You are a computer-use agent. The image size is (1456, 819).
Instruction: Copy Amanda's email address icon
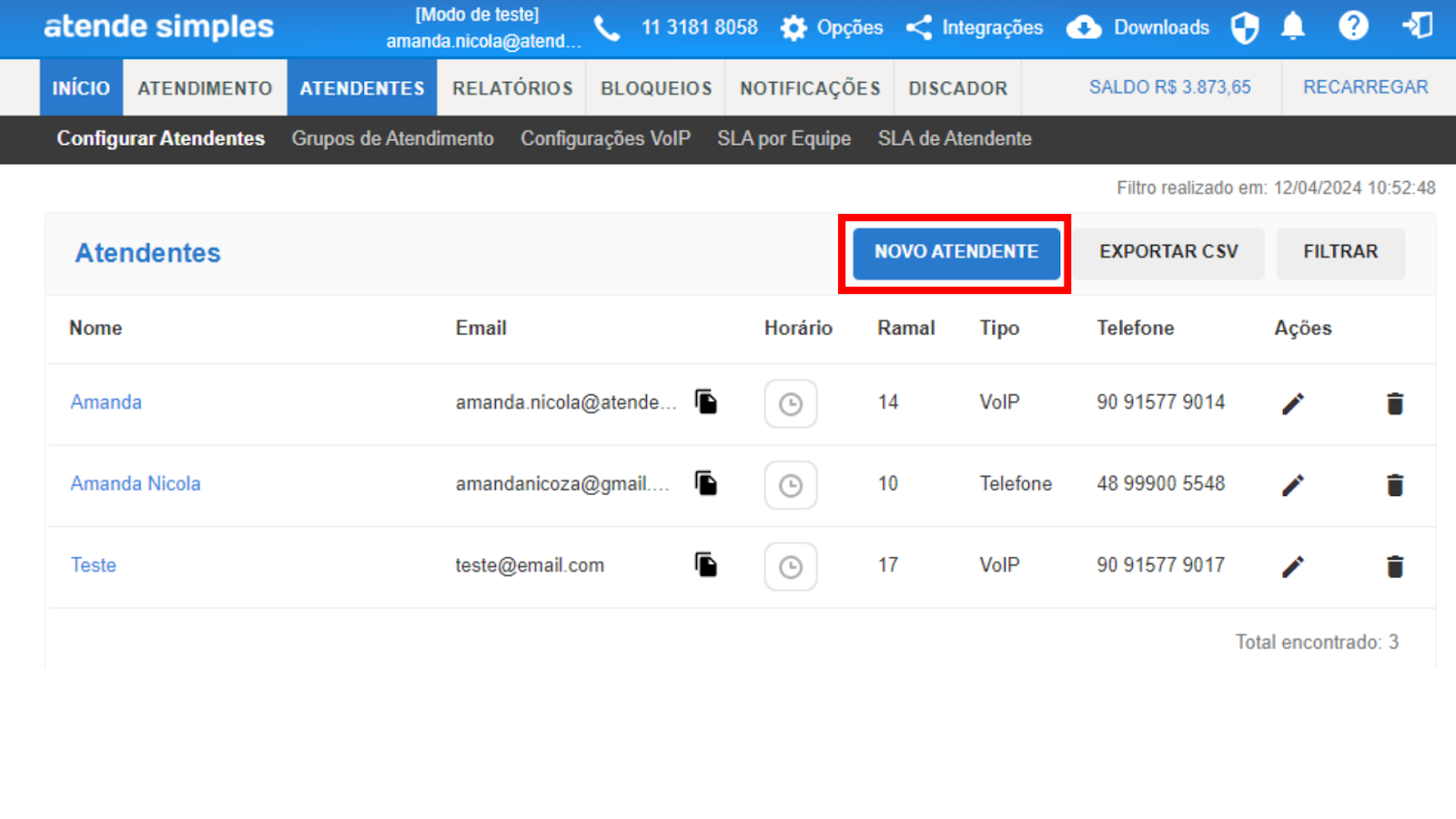tap(706, 401)
